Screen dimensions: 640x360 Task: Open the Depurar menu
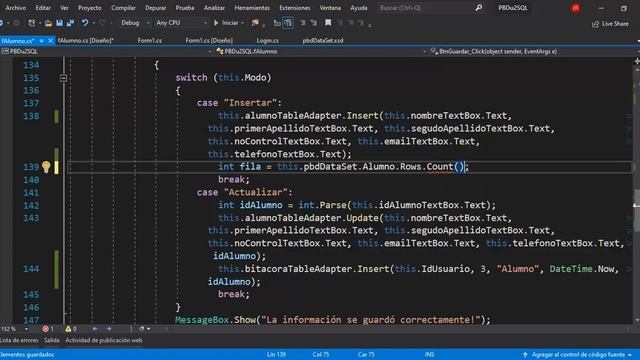[156, 8]
